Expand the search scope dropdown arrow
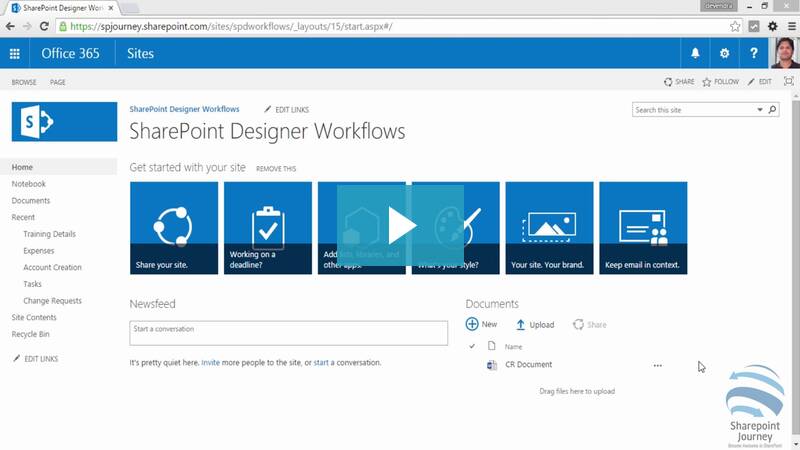This screenshot has width=800, height=450. pyautogui.click(x=760, y=110)
